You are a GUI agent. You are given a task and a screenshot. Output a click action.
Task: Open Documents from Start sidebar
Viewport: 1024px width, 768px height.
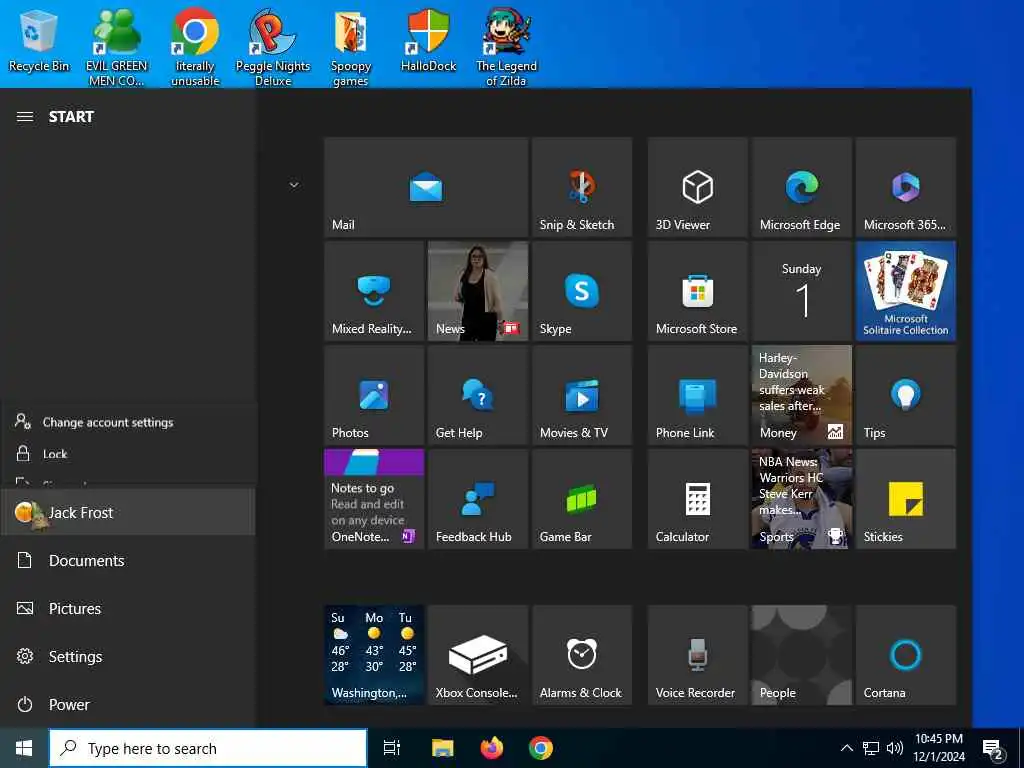(128, 560)
